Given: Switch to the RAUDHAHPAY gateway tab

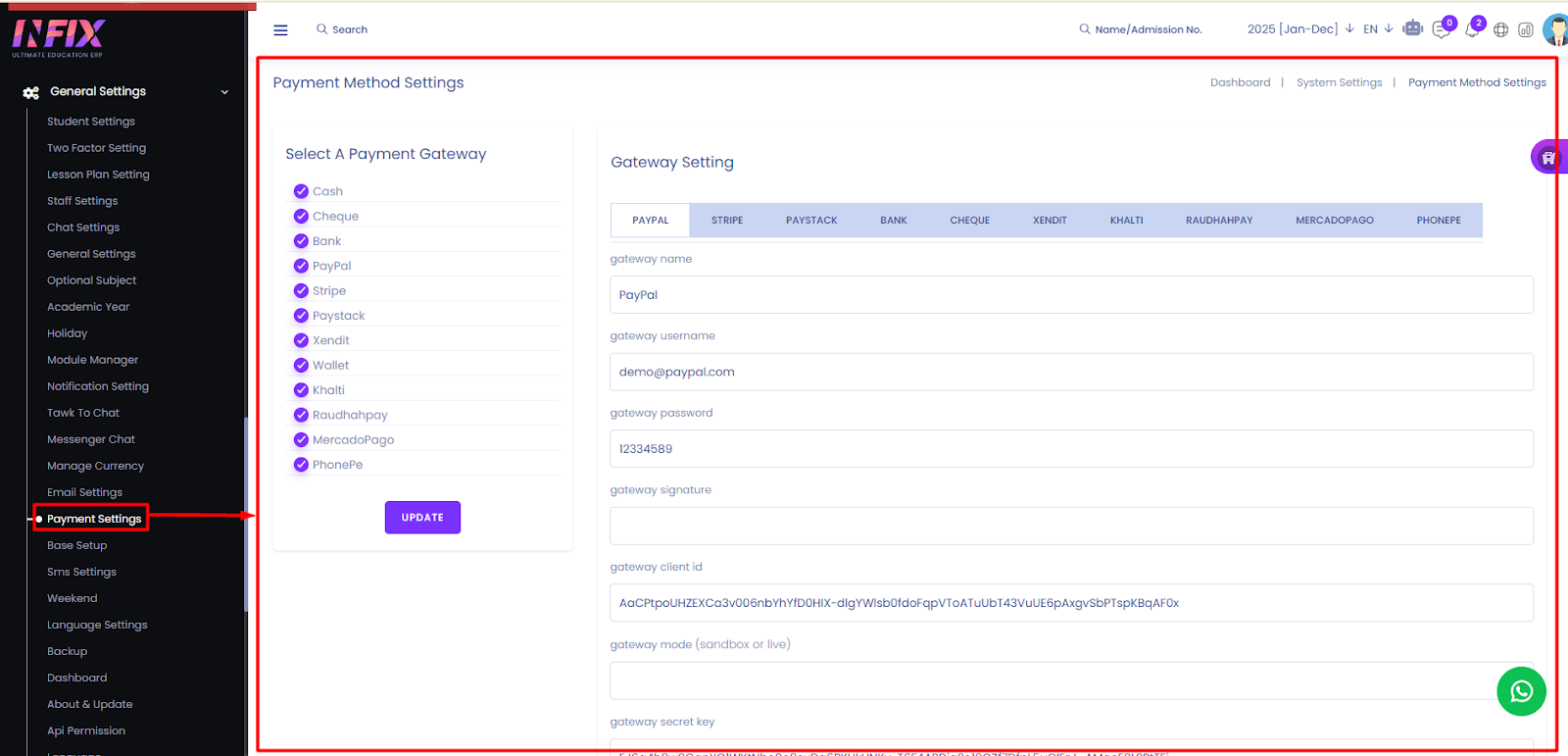Looking at the screenshot, I should click(x=1219, y=221).
